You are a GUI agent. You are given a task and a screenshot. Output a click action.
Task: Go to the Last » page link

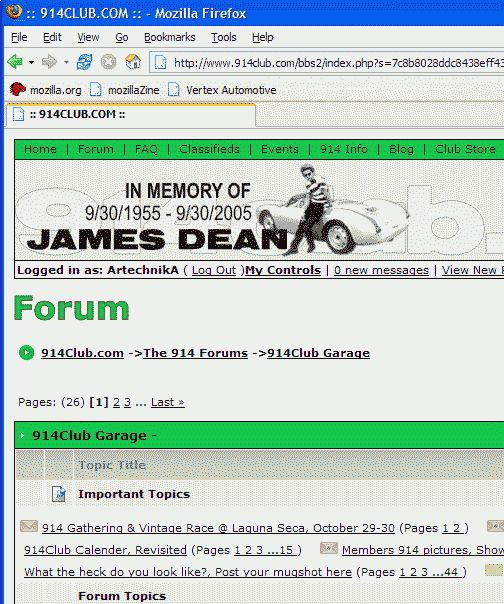pos(168,402)
